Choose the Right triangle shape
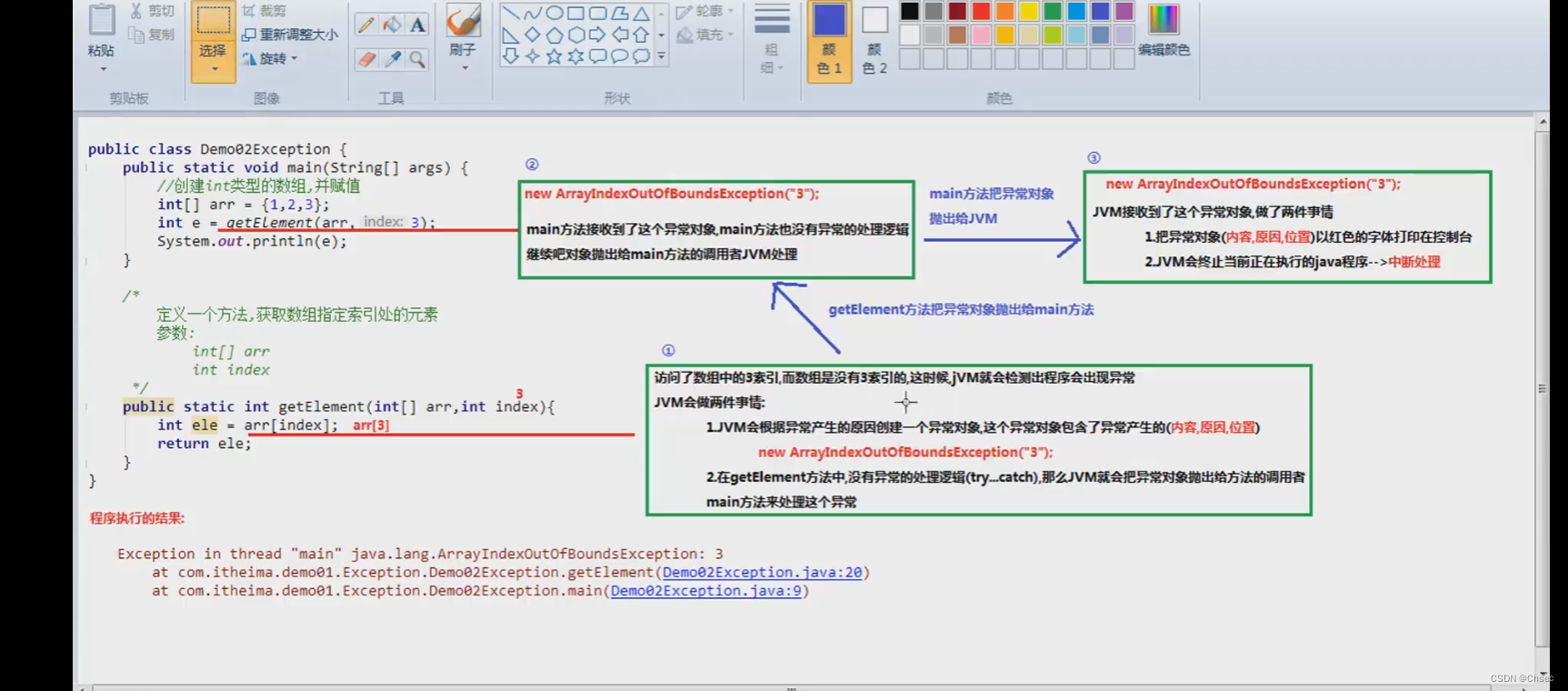1568x691 pixels. [x=511, y=35]
